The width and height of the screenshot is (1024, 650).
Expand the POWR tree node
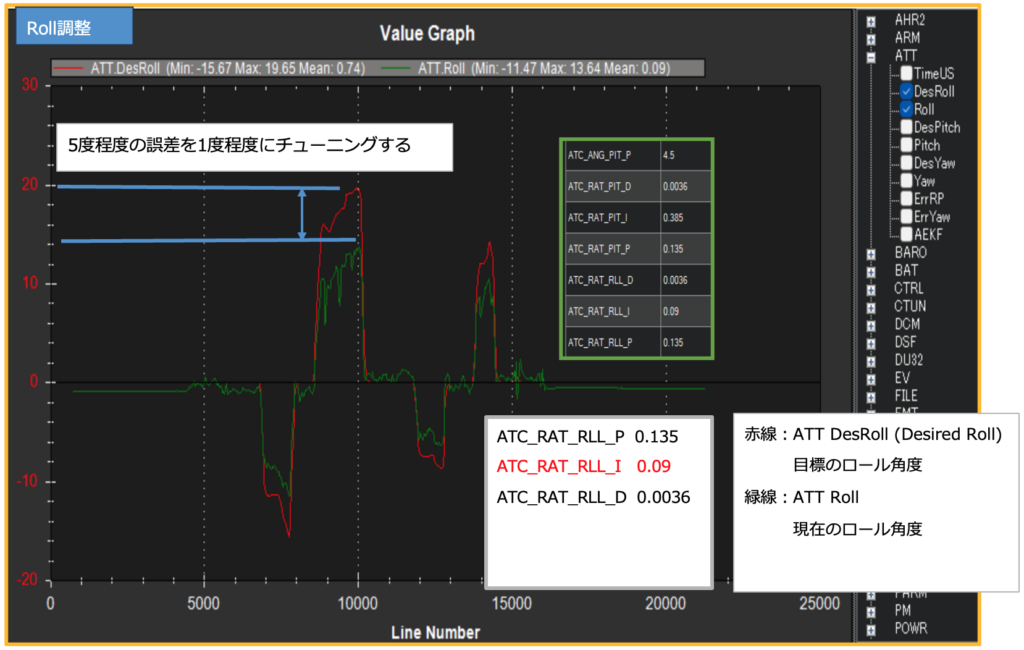[871, 630]
